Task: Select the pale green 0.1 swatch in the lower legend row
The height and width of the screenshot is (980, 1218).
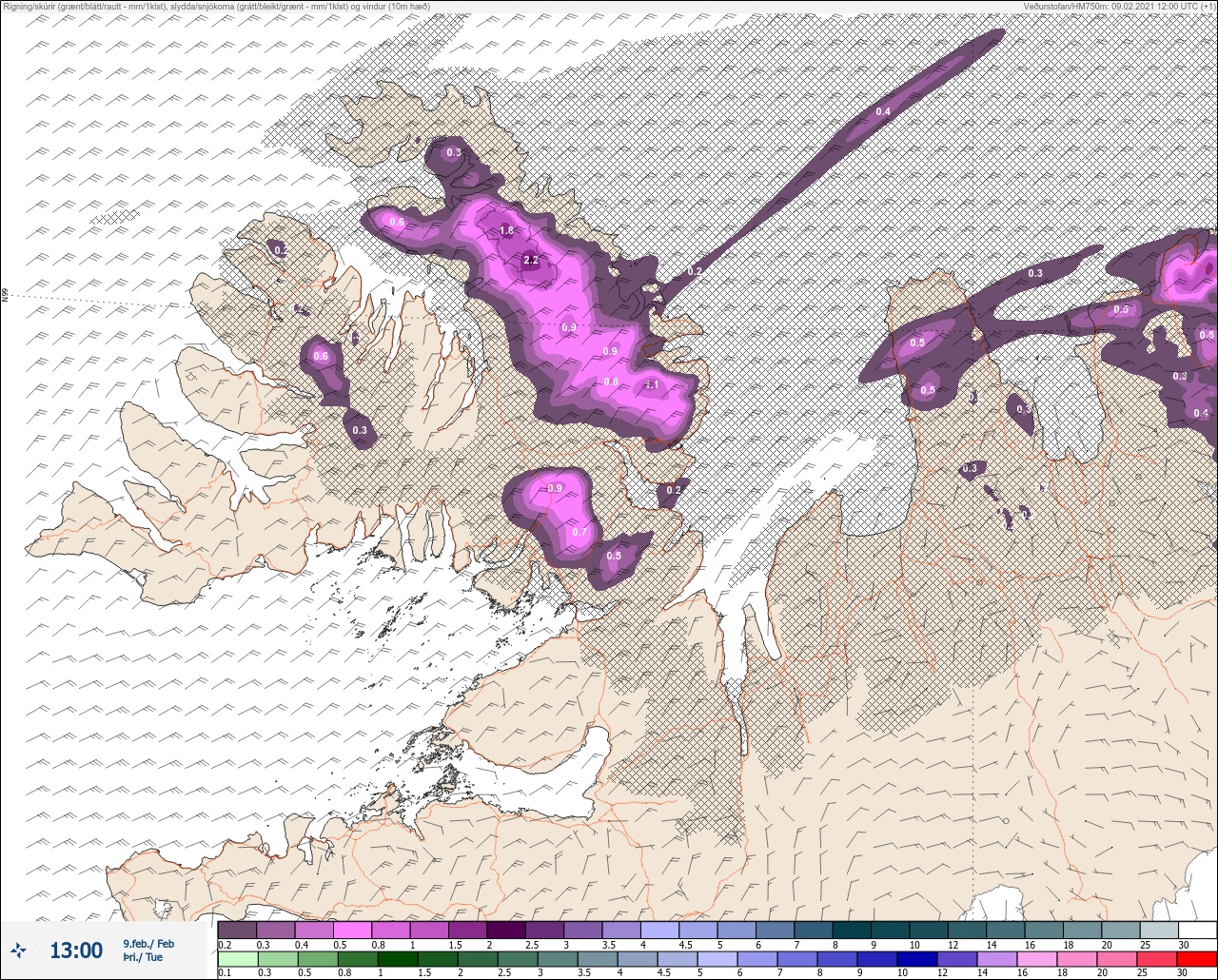Action: coord(237,959)
